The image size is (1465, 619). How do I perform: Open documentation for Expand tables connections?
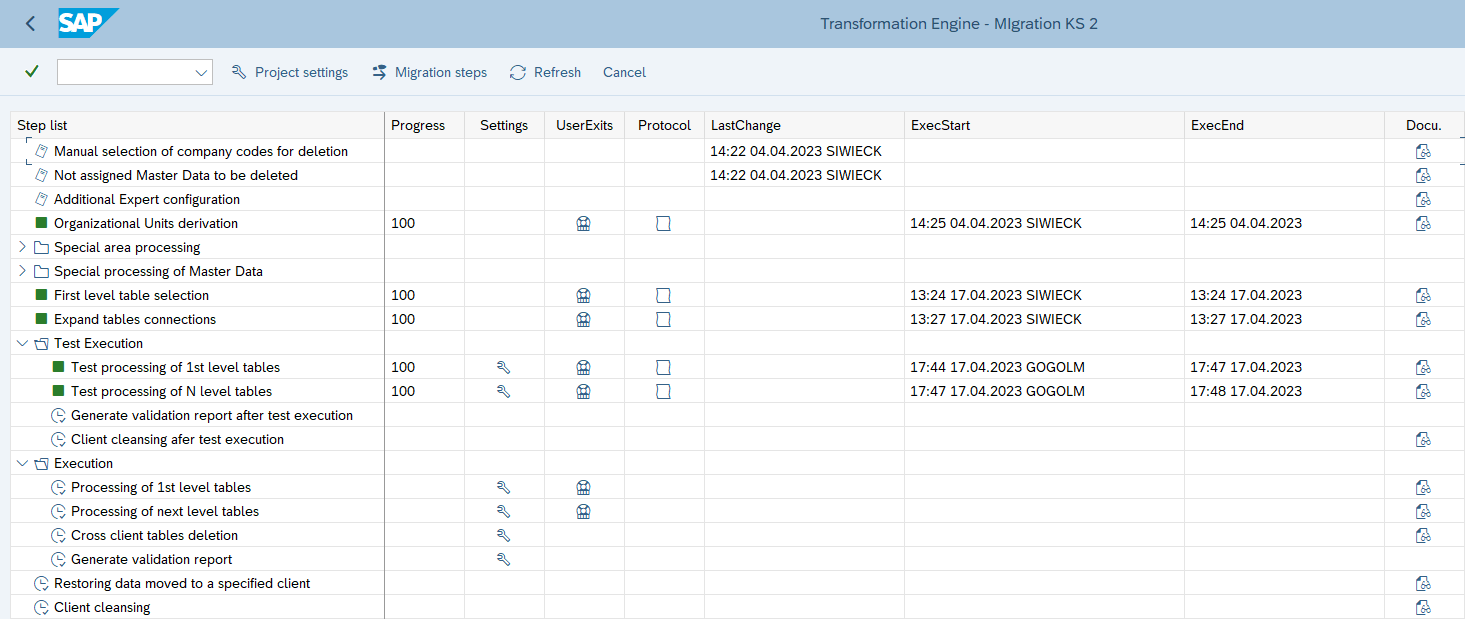click(x=1423, y=320)
